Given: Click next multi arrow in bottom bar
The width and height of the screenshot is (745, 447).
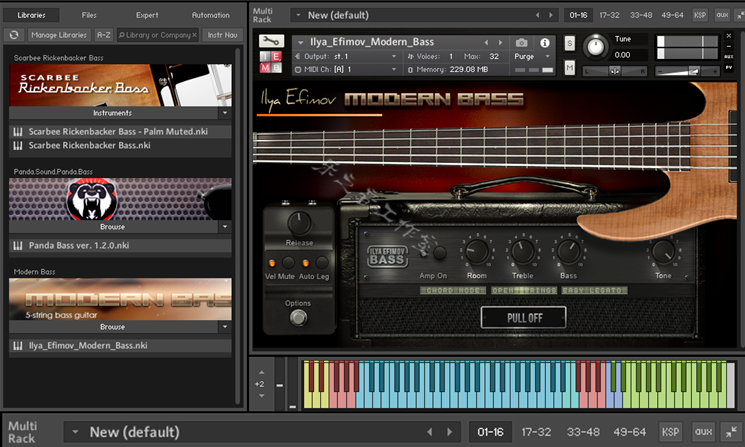Looking at the screenshot, I should [449, 432].
